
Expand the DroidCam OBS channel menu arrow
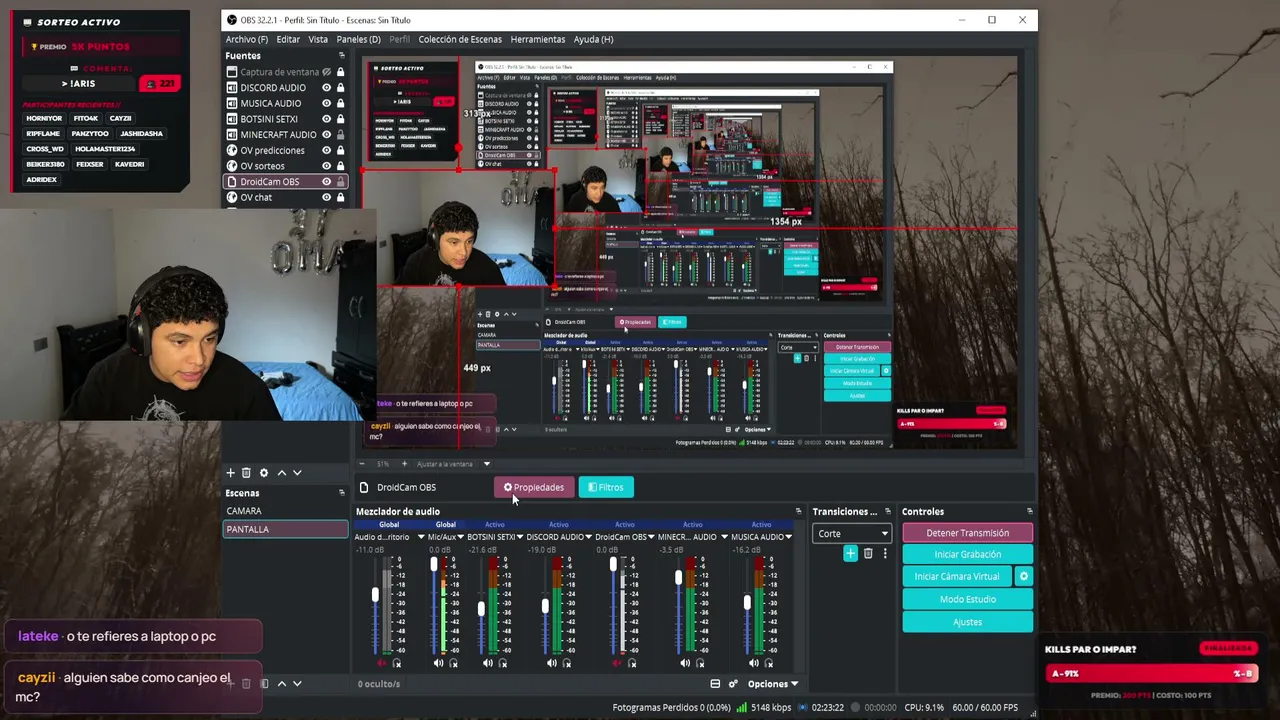tap(652, 537)
